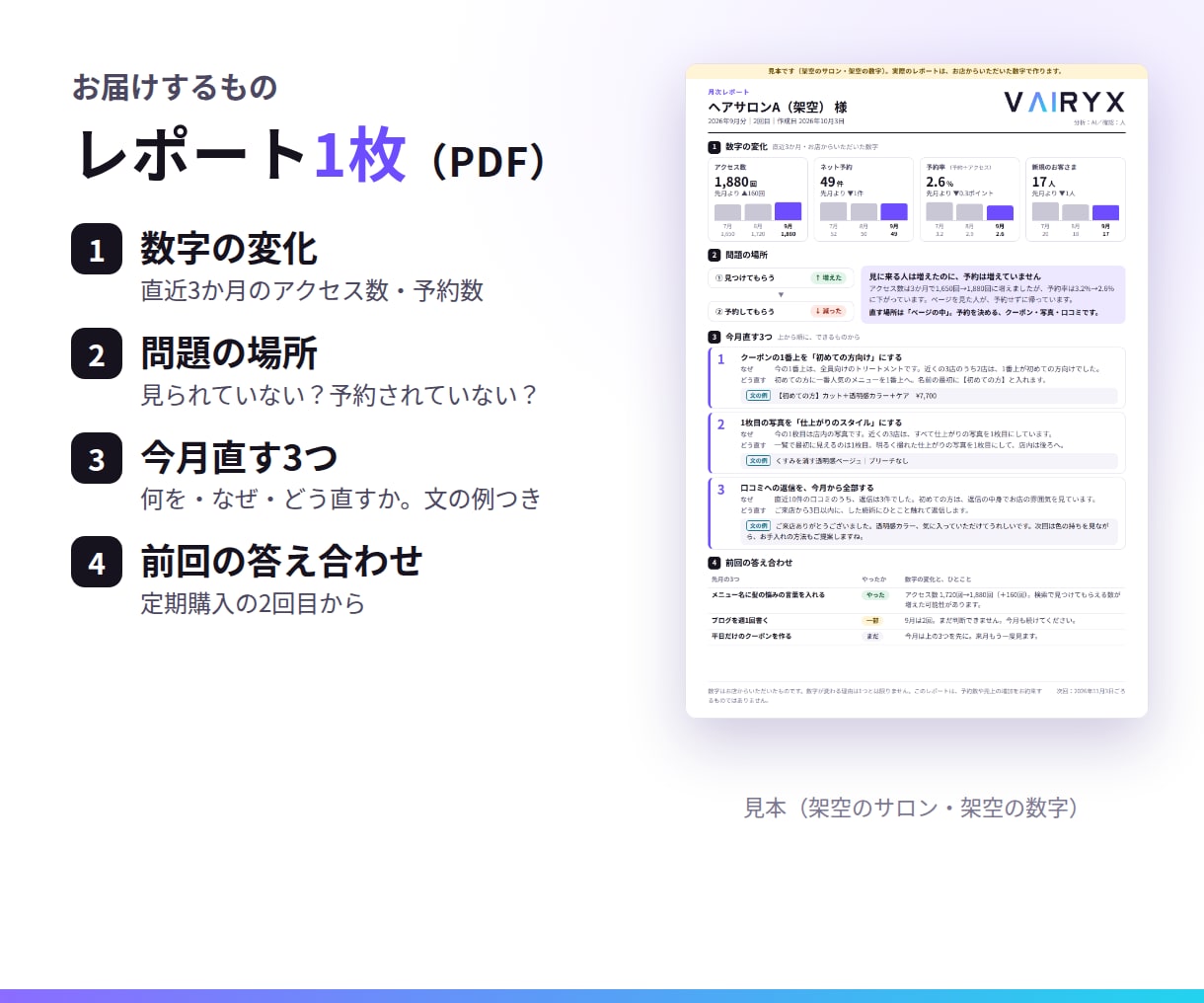Click the purple 9月 bar in 予約率 chart
1204x1003 pixels.
click(1000, 213)
